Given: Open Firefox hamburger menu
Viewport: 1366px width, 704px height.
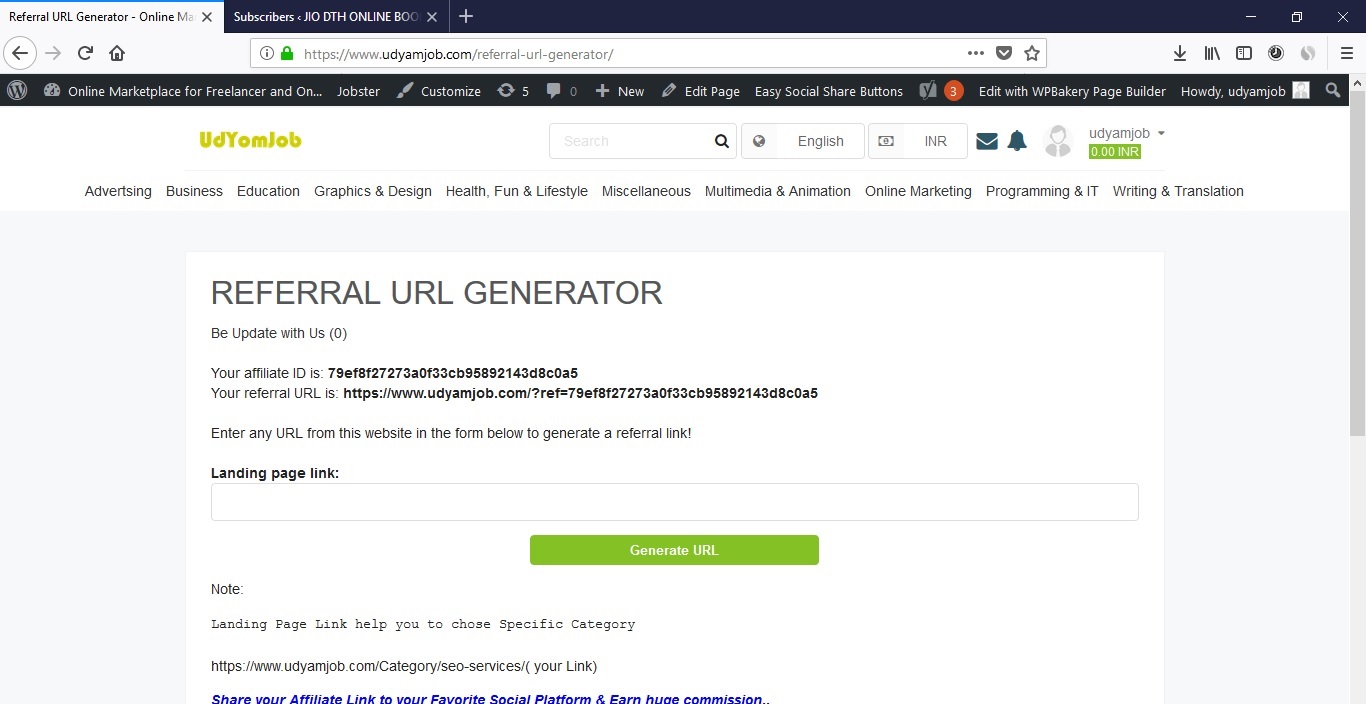Looking at the screenshot, I should tap(1347, 53).
